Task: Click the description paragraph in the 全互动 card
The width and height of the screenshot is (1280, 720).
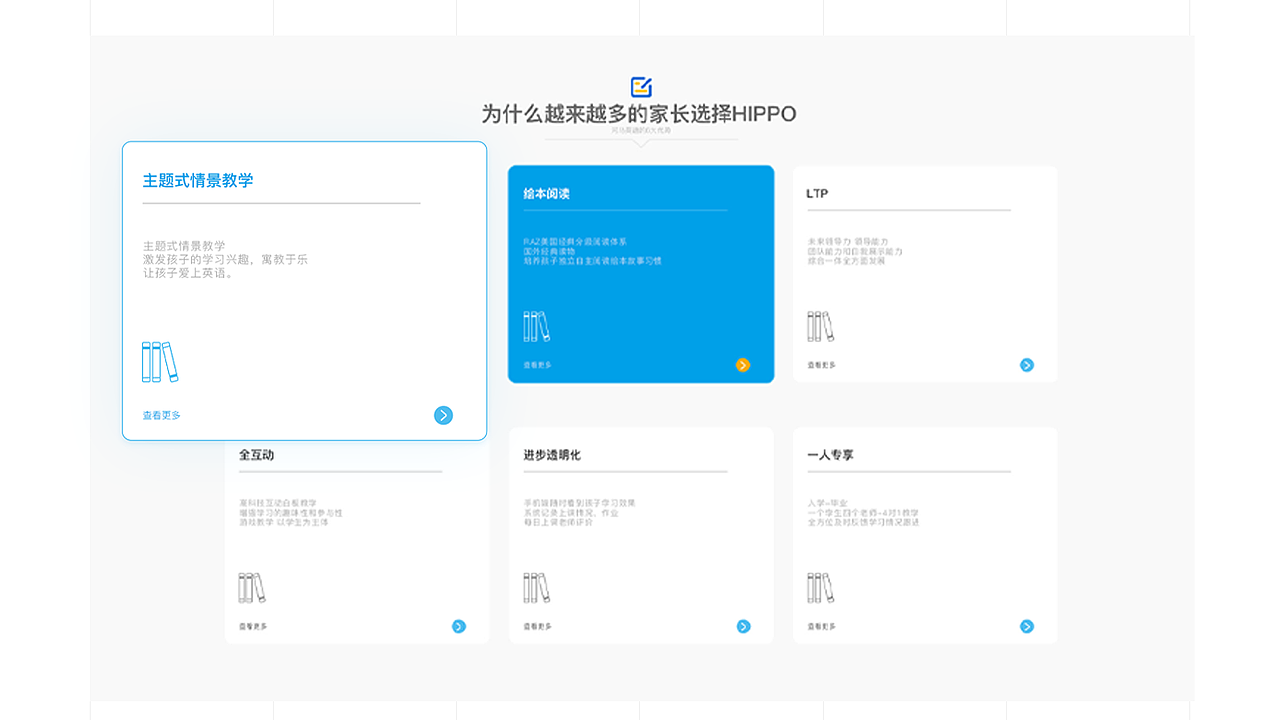Action: (290, 512)
